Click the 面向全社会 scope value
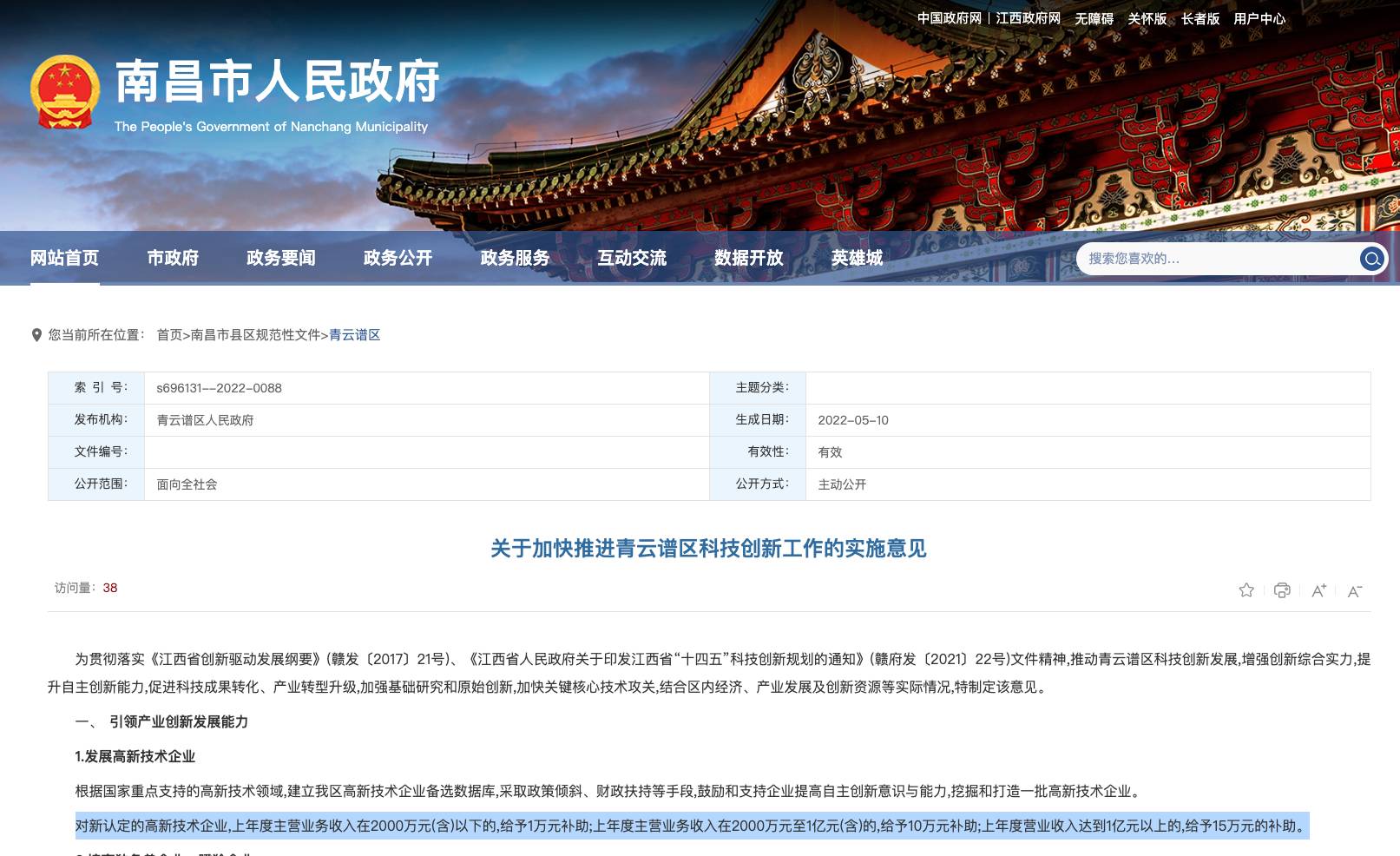1400x856 pixels. point(187,484)
